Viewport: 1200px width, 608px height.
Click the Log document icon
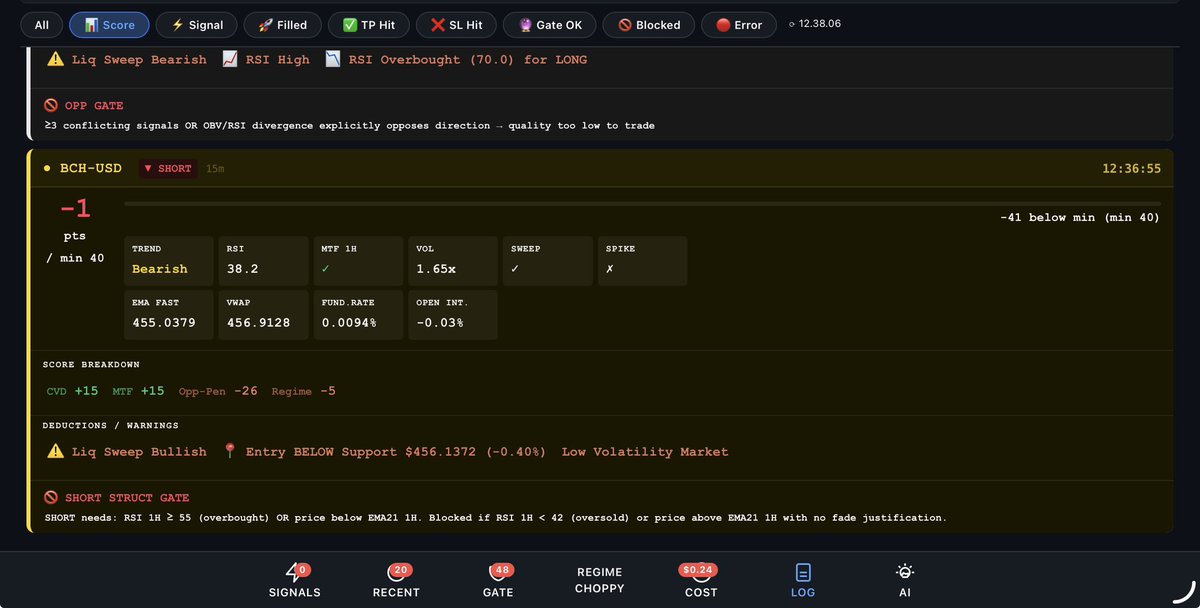pyautogui.click(x=803, y=573)
